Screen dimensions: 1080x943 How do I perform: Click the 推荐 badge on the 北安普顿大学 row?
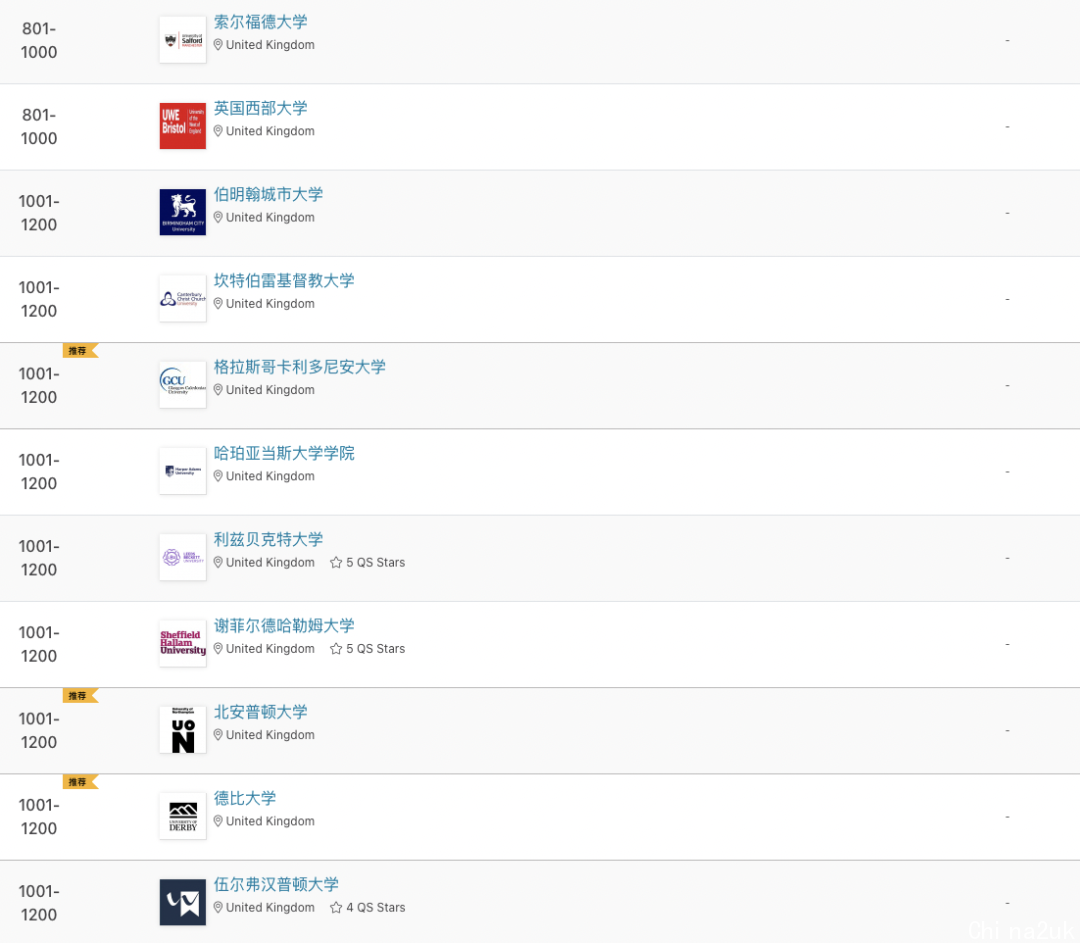(81, 696)
